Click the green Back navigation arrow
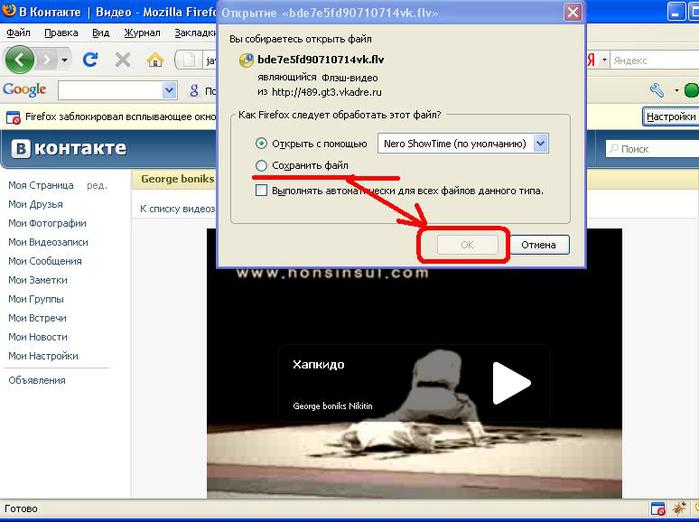The height and width of the screenshot is (522, 699). click(x=19, y=59)
